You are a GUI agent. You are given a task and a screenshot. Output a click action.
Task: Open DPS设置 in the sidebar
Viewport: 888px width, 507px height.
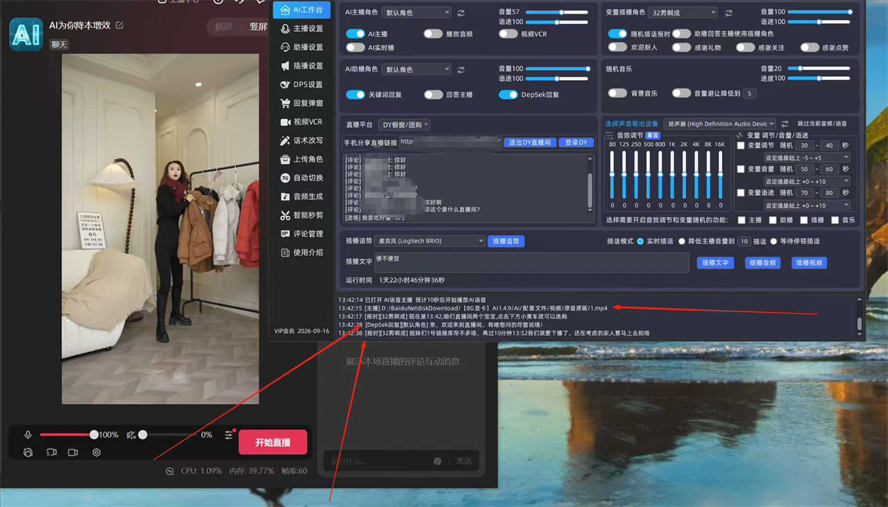point(301,84)
